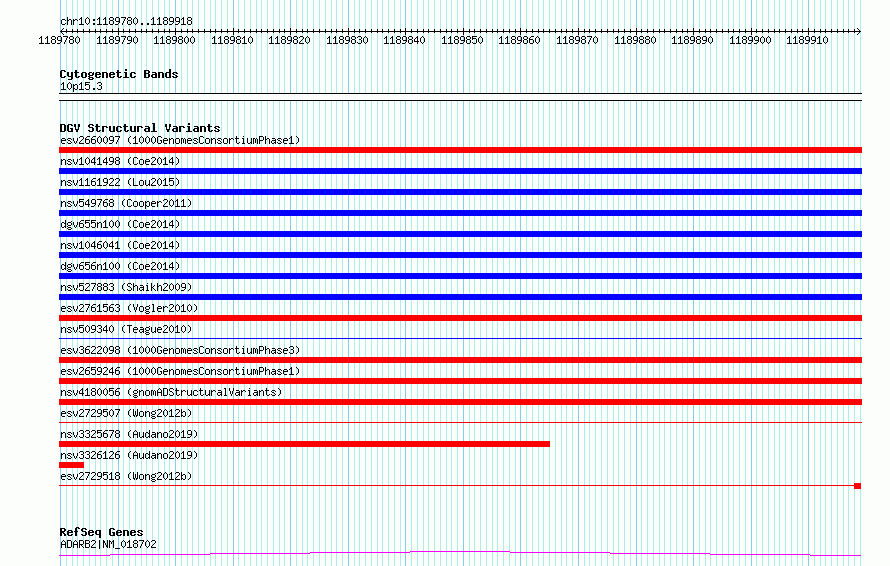The image size is (890, 566).
Task: Click the dgv655n100 (Coe2014) label
Action: (x=120, y=224)
